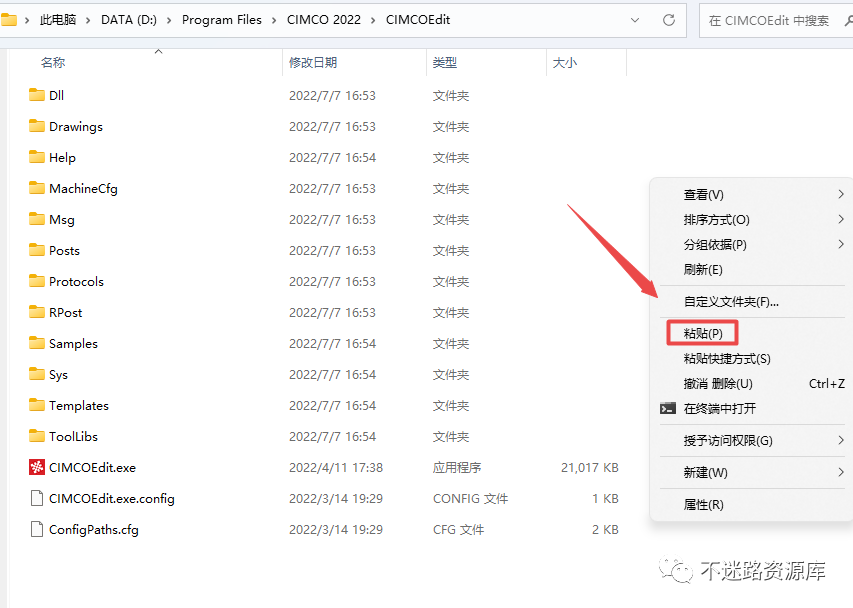This screenshot has width=853, height=608.
Task: Click the Protocols folder name
Action: [x=76, y=282]
